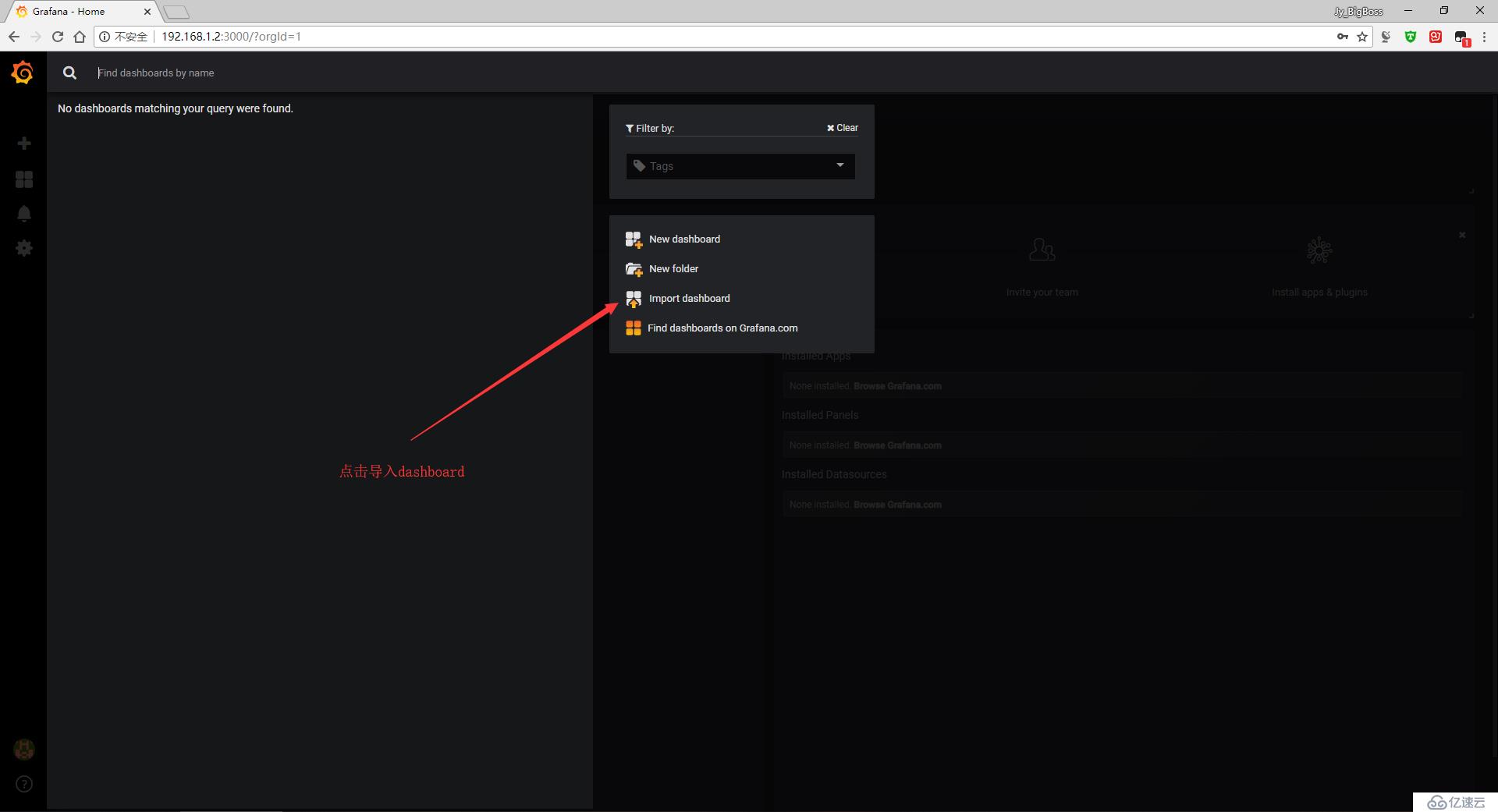Go back in browser history

coord(14,37)
